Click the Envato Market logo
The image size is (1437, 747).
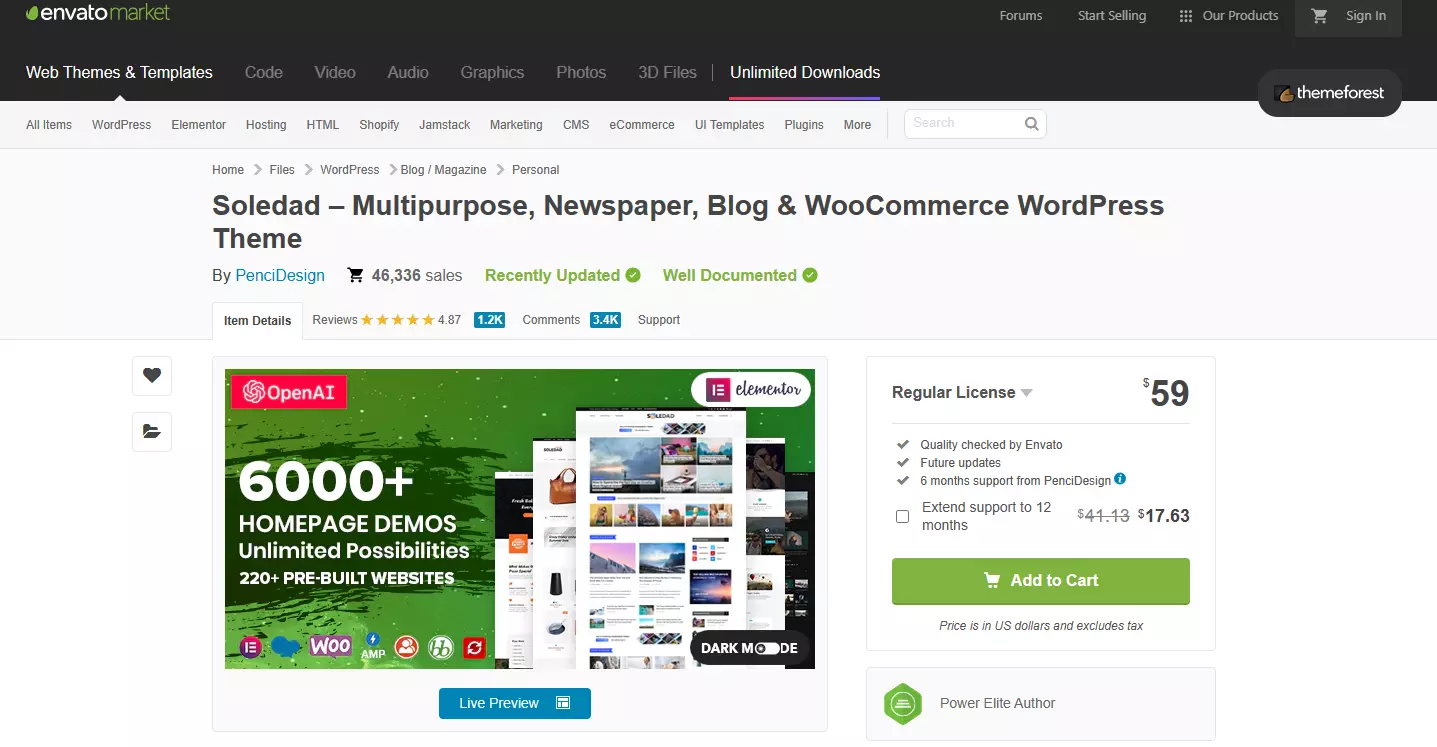click(x=98, y=13)
